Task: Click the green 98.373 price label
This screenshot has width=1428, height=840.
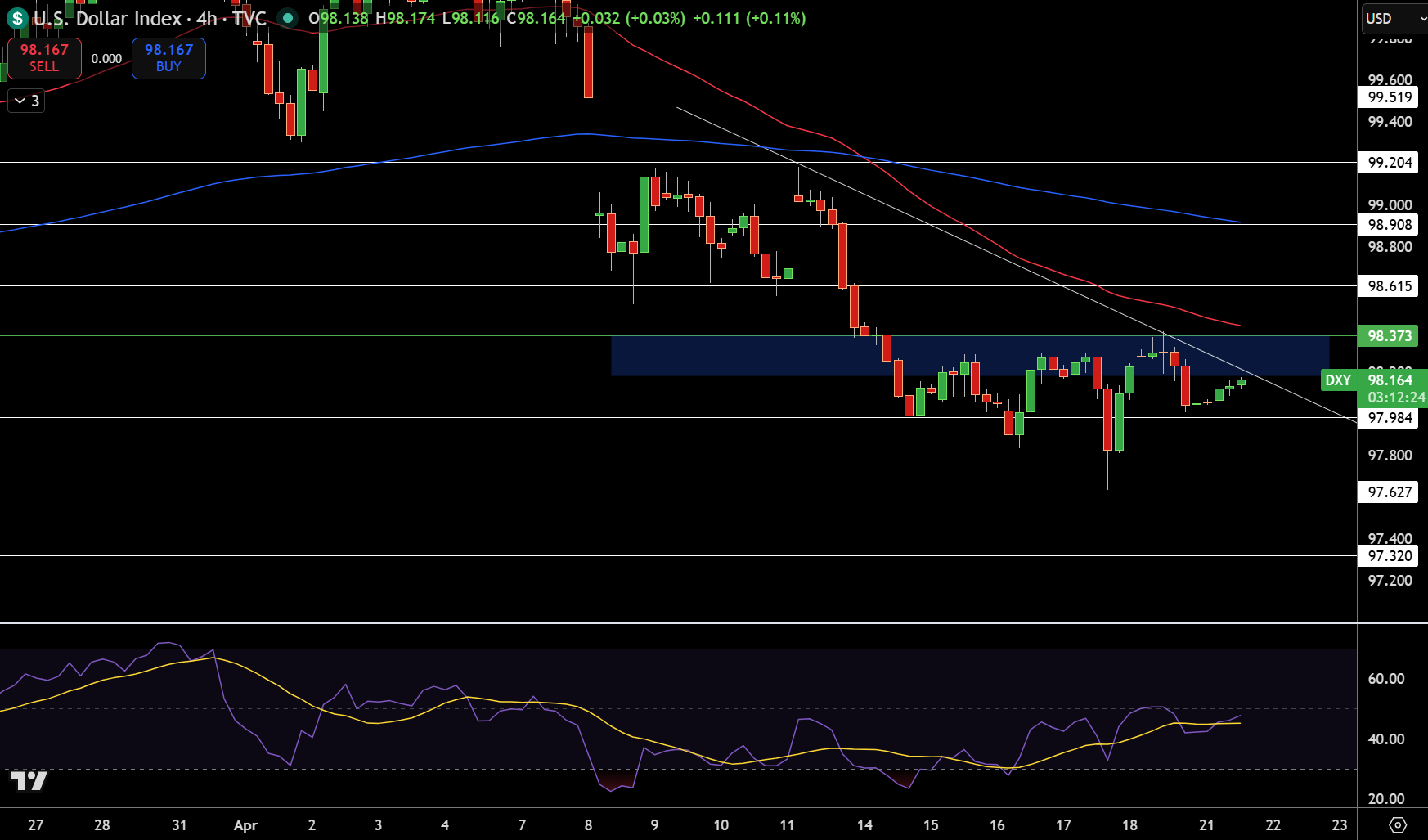Action: tap(1390, 336)
